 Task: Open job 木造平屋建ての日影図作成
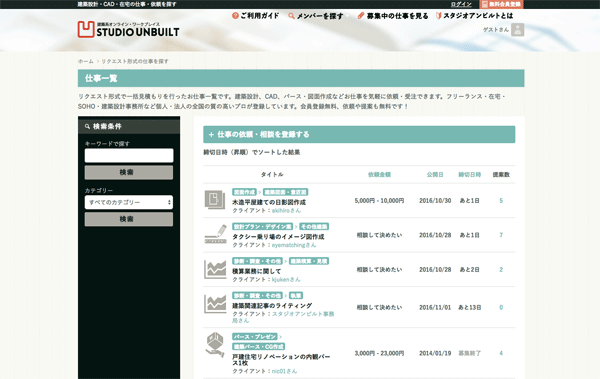(269, 202)
